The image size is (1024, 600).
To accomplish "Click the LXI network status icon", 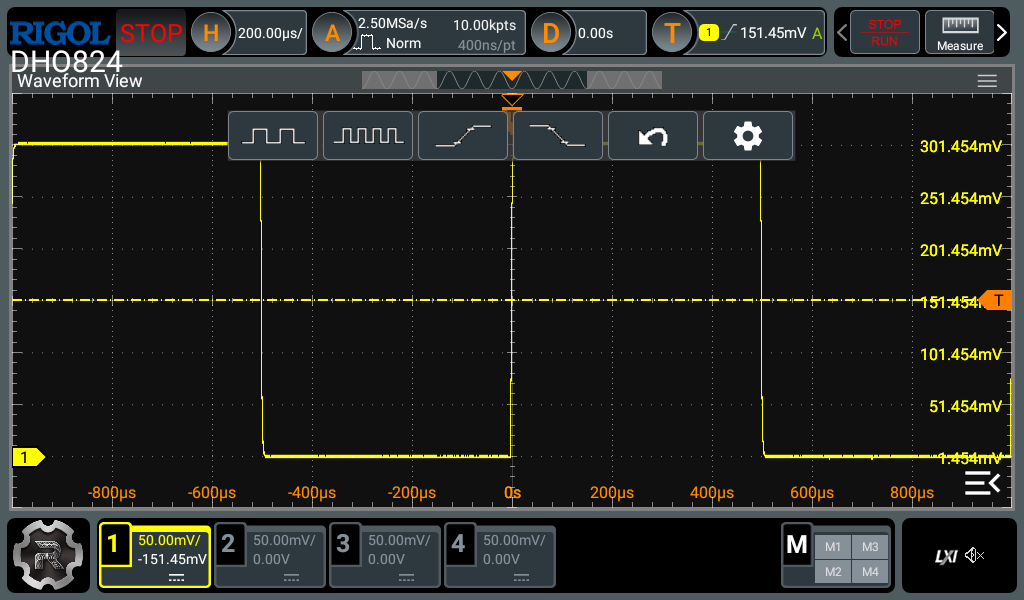I will 946,556.
